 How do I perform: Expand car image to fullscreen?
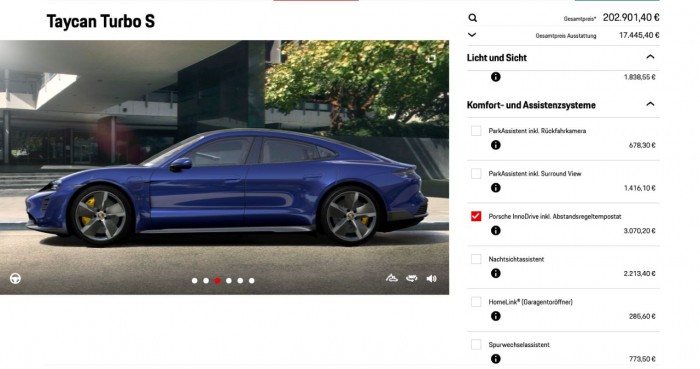point(431,58)
